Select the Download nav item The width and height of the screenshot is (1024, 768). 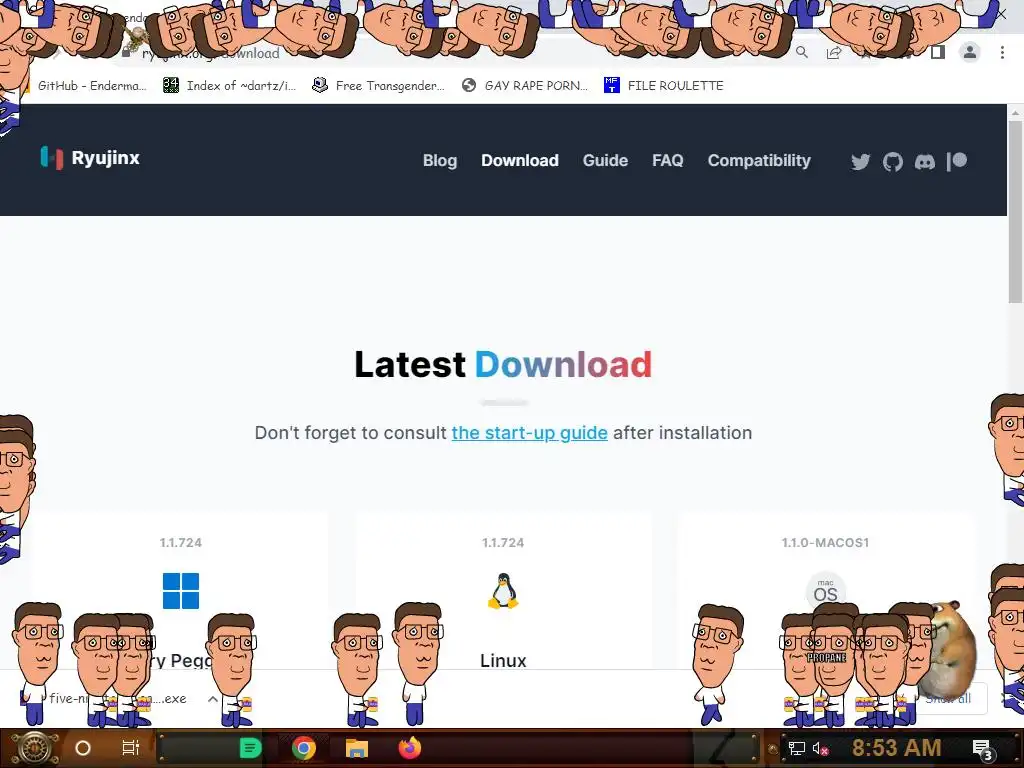point(520,161)
